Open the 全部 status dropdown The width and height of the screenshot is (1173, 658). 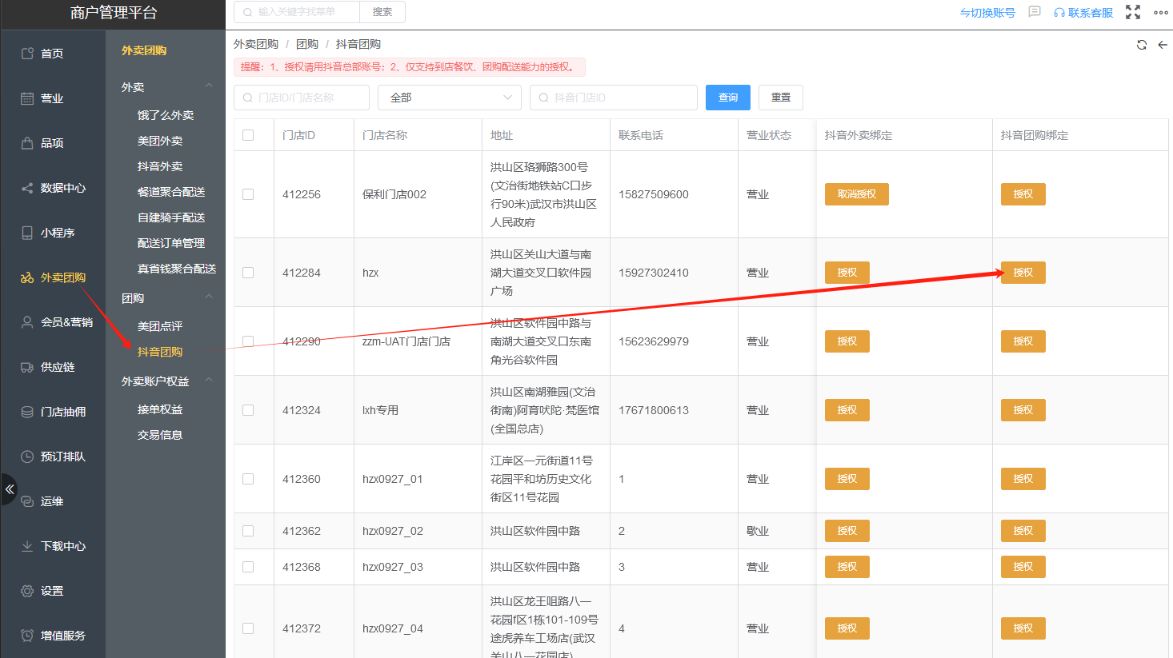[450, 97]
